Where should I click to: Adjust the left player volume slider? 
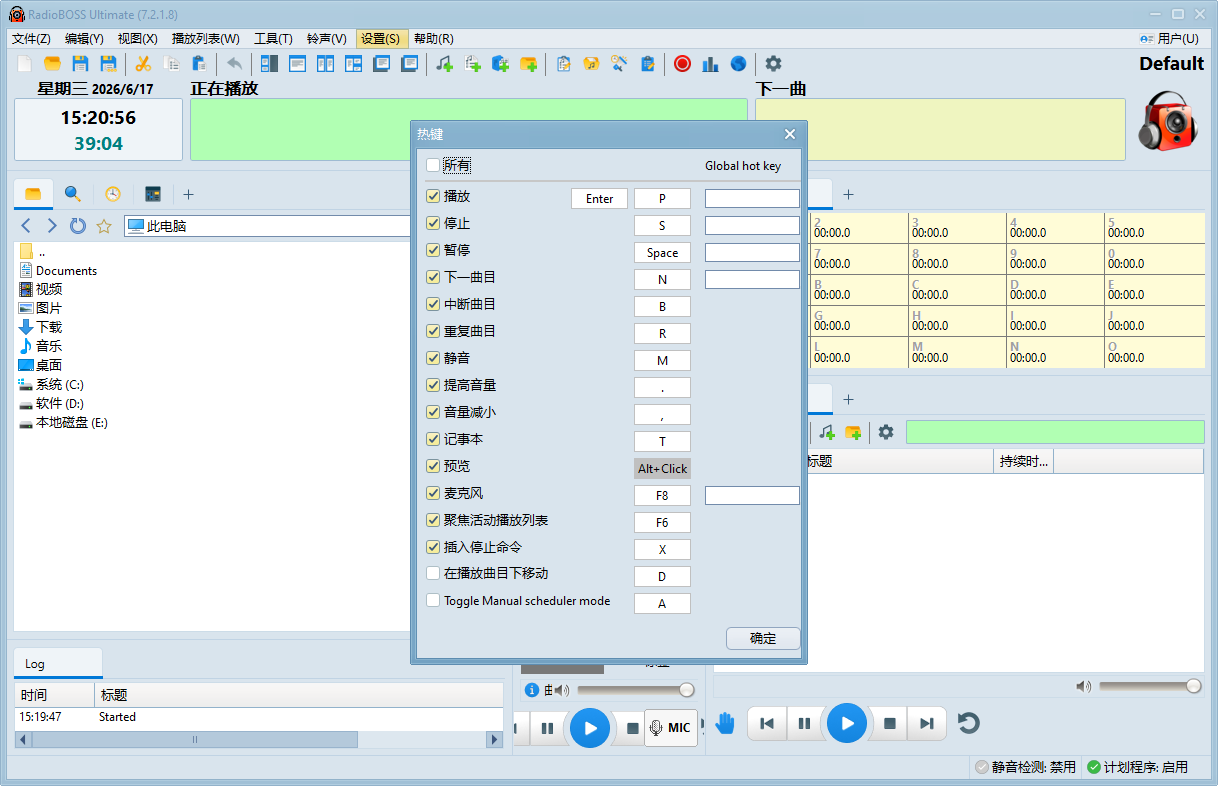click(636, 690)
